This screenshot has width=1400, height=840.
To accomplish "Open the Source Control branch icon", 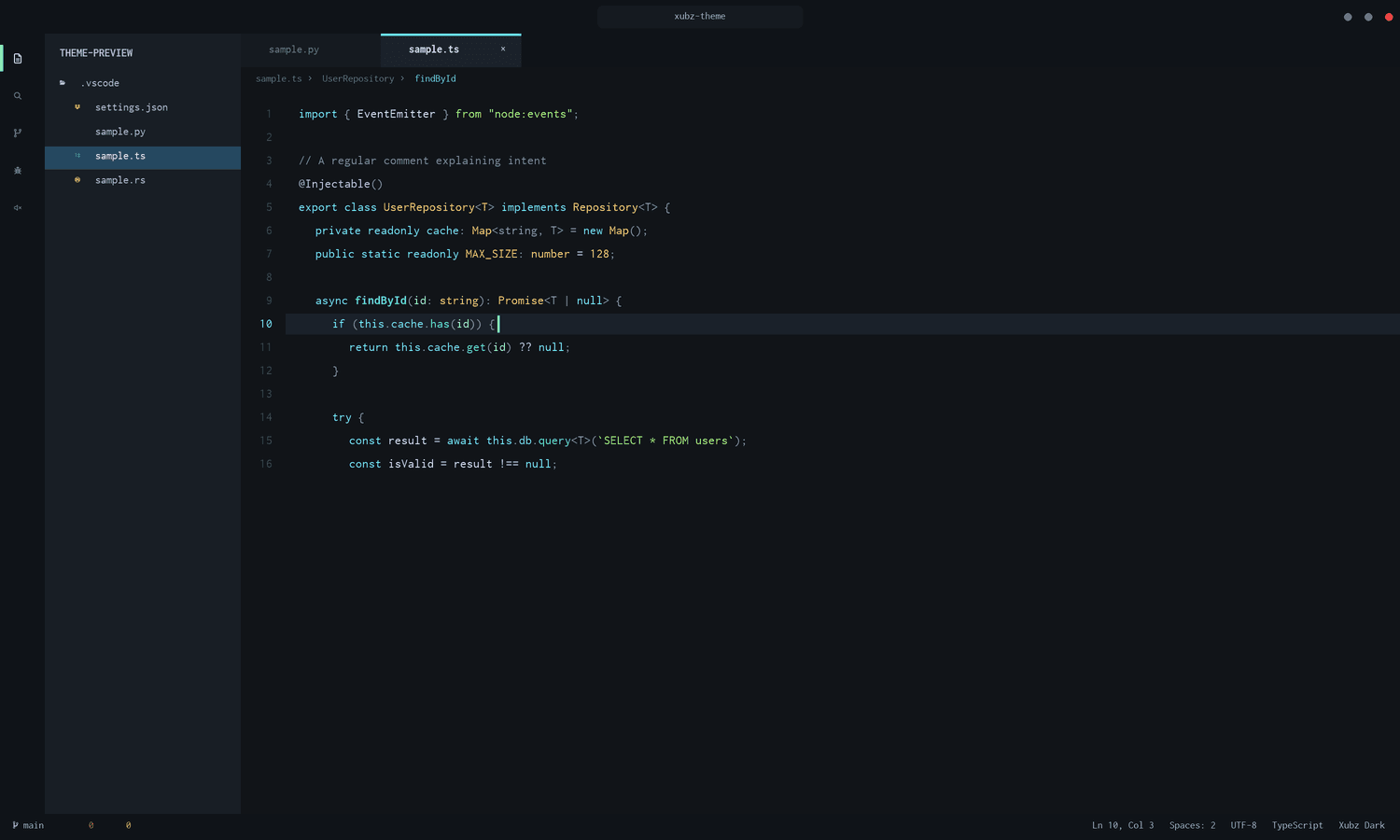I will (18, 133).
